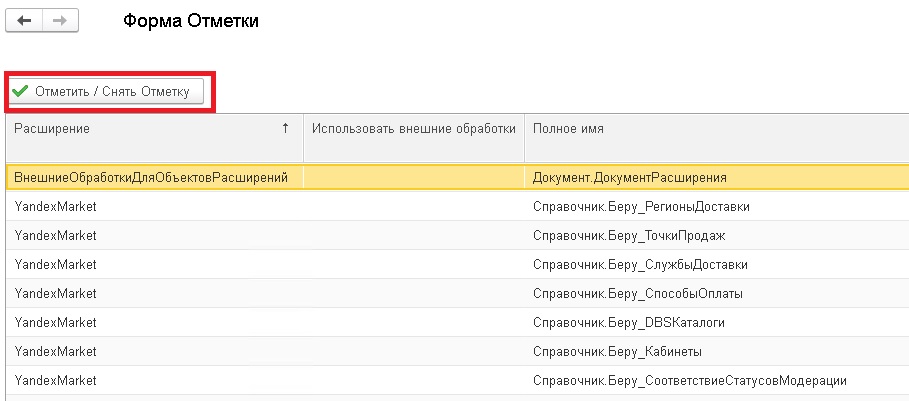Select Справочник.Беру_СпособыОплаты cell
The height and width of the screenshot is (401, 909).
717,293
